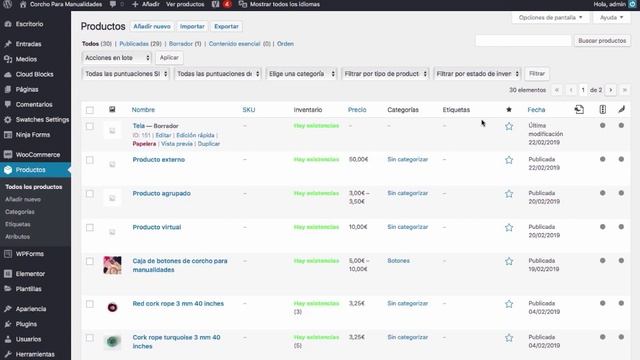Focus the product search field
Viewport: 640px width, 360px height.
[x=523, y=41]
